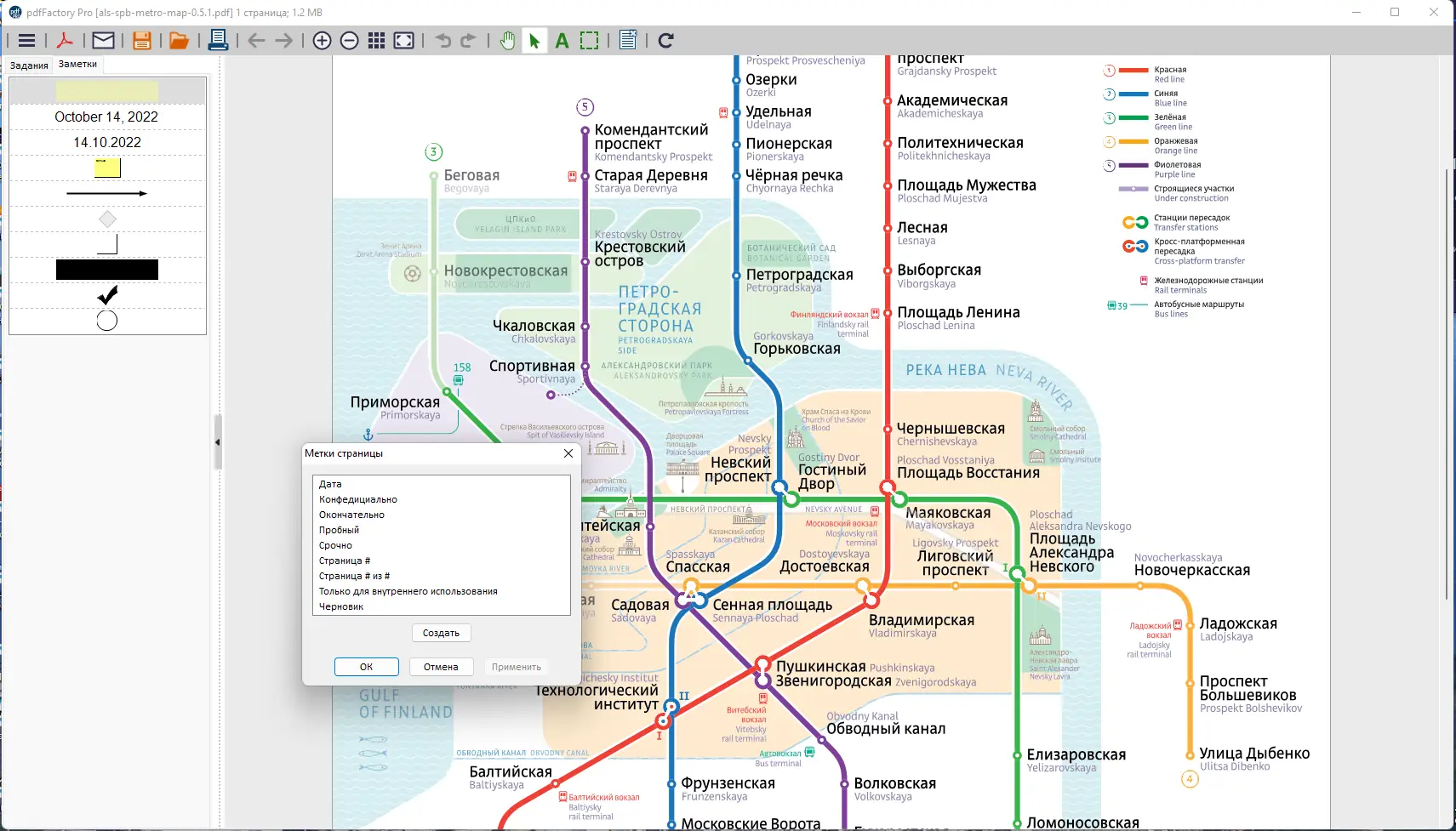This screenshot has width=1456, height=831.
Task: Confirm dialog with OK button
Action: 366,667
